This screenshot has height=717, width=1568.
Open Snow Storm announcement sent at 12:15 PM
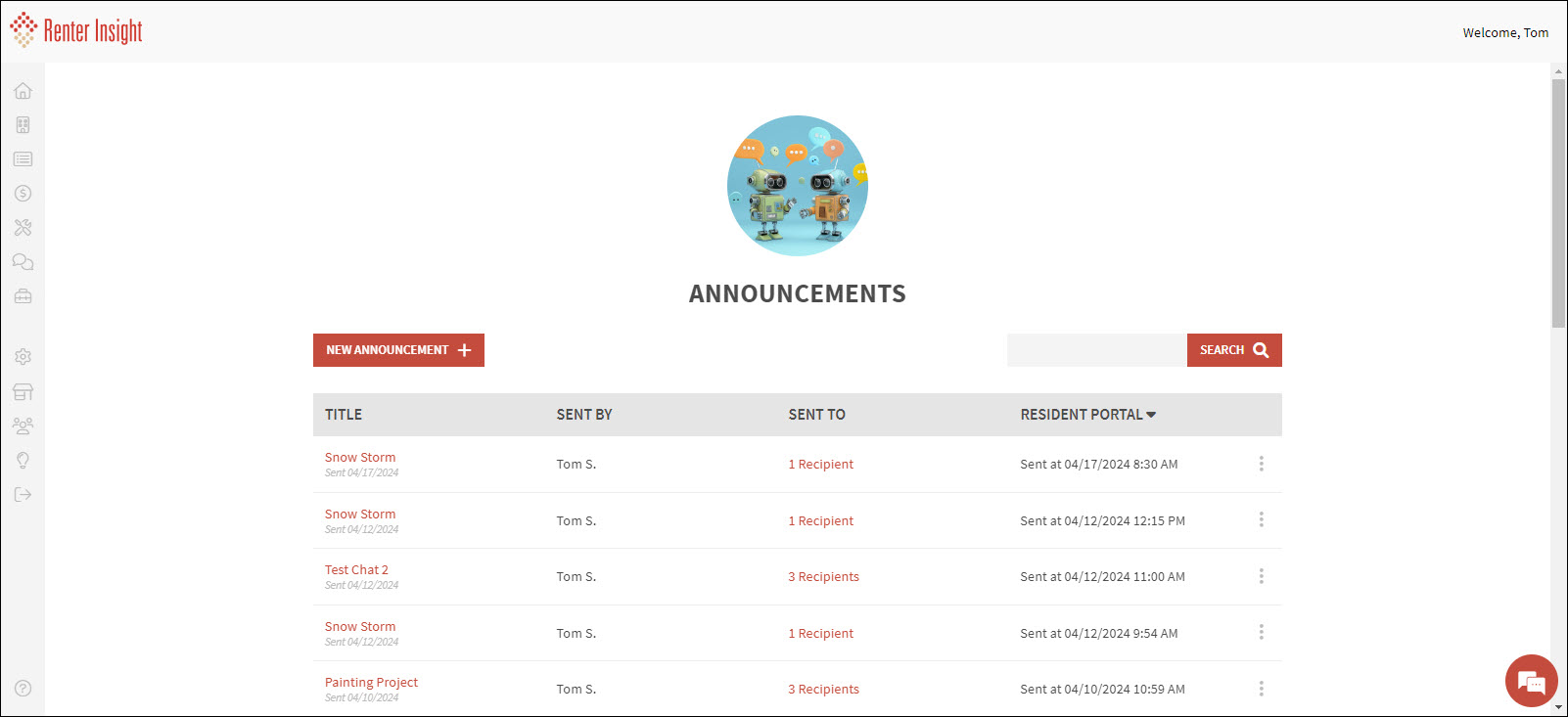360,514
